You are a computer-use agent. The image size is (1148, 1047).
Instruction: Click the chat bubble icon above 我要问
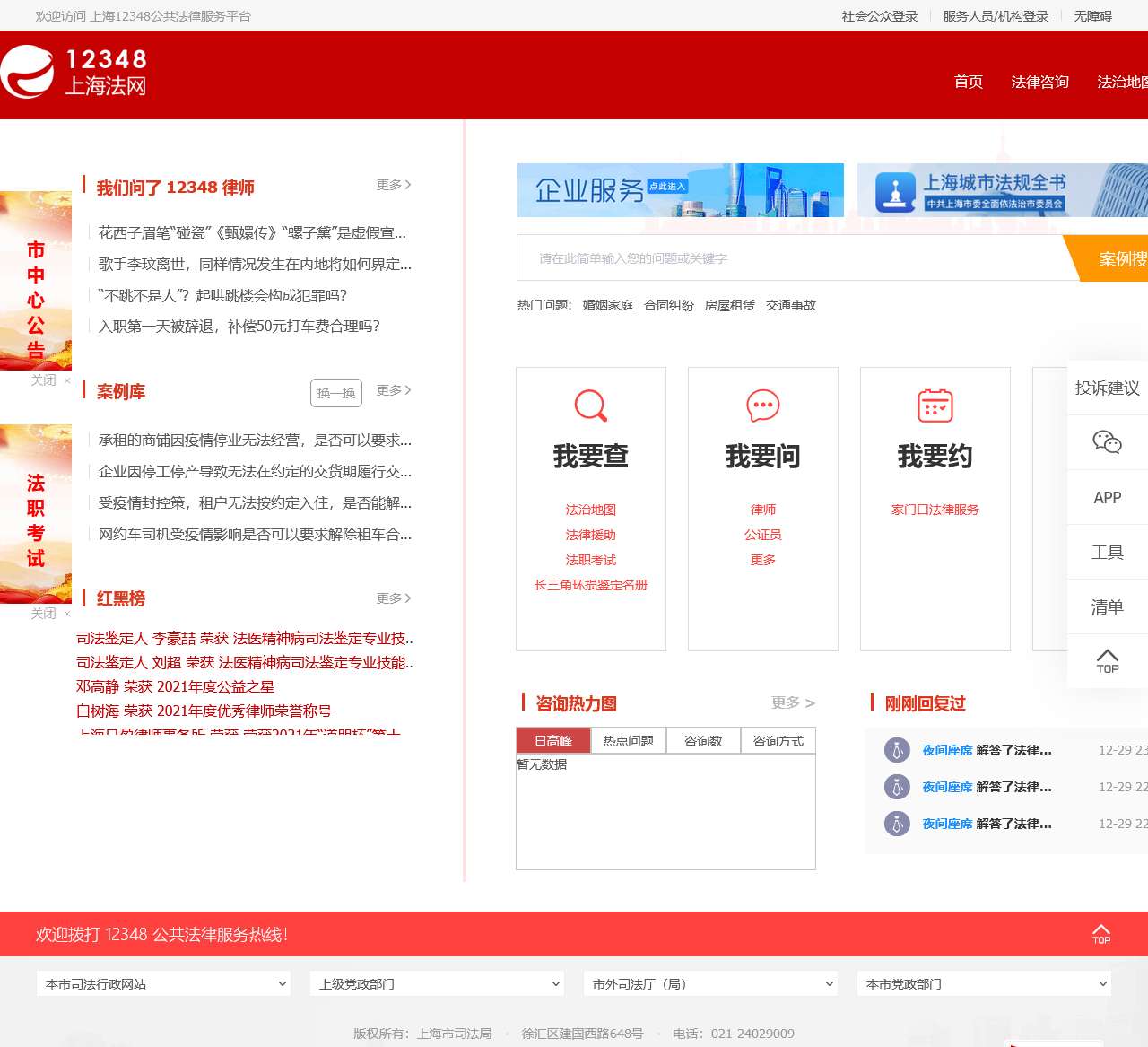763,406
